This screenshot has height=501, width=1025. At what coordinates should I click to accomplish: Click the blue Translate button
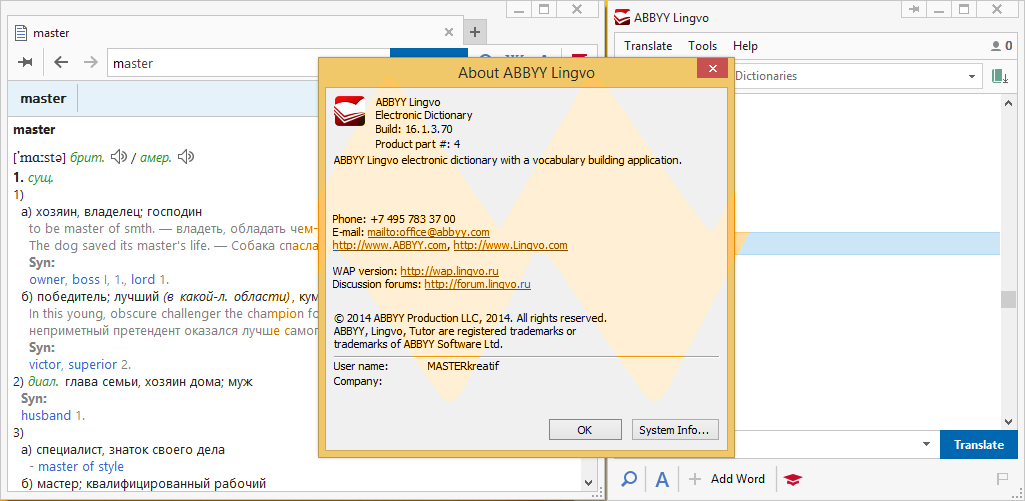979,445
